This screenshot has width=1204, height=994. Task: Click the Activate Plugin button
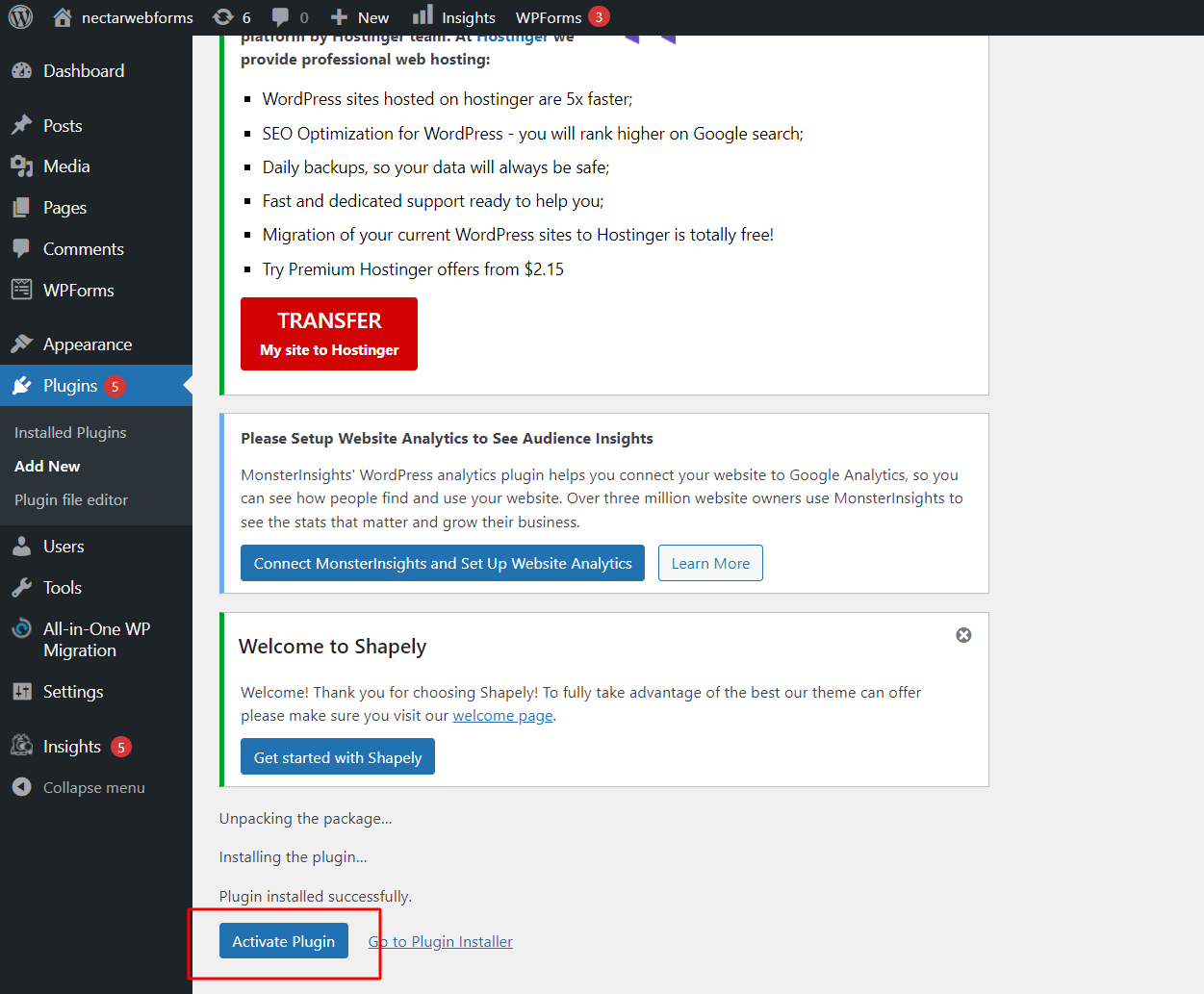coord(284,941)
